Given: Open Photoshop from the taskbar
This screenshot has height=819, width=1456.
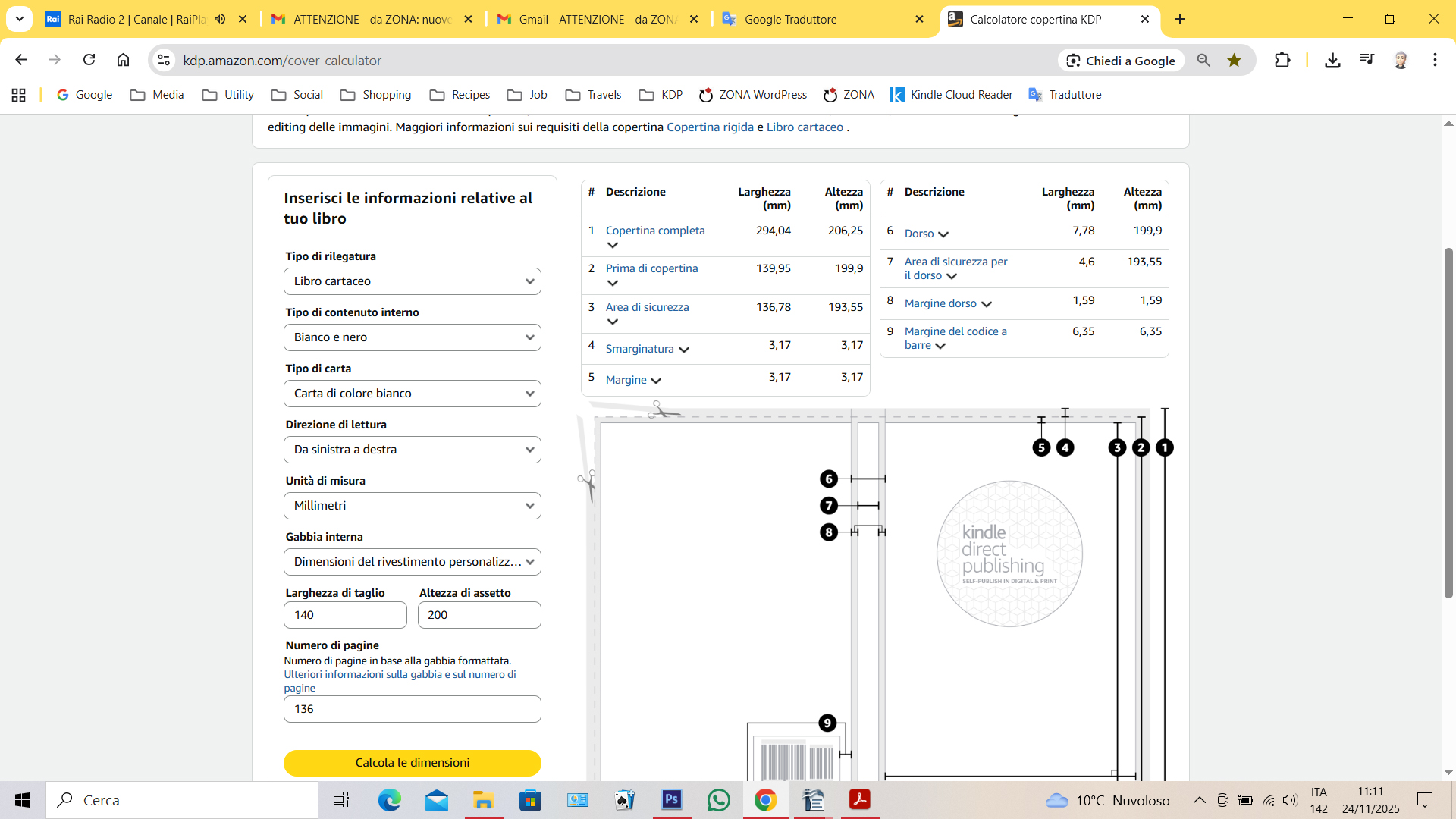Looking at the screenshot, I should pos(672,800).
